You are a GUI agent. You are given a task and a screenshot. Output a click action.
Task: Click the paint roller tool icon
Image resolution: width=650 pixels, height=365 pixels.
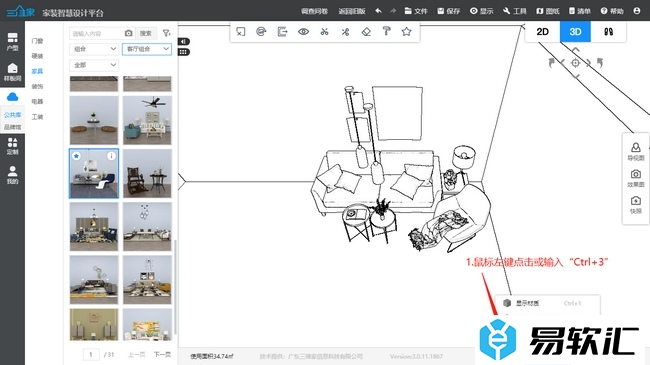click(x=386, y=32)
